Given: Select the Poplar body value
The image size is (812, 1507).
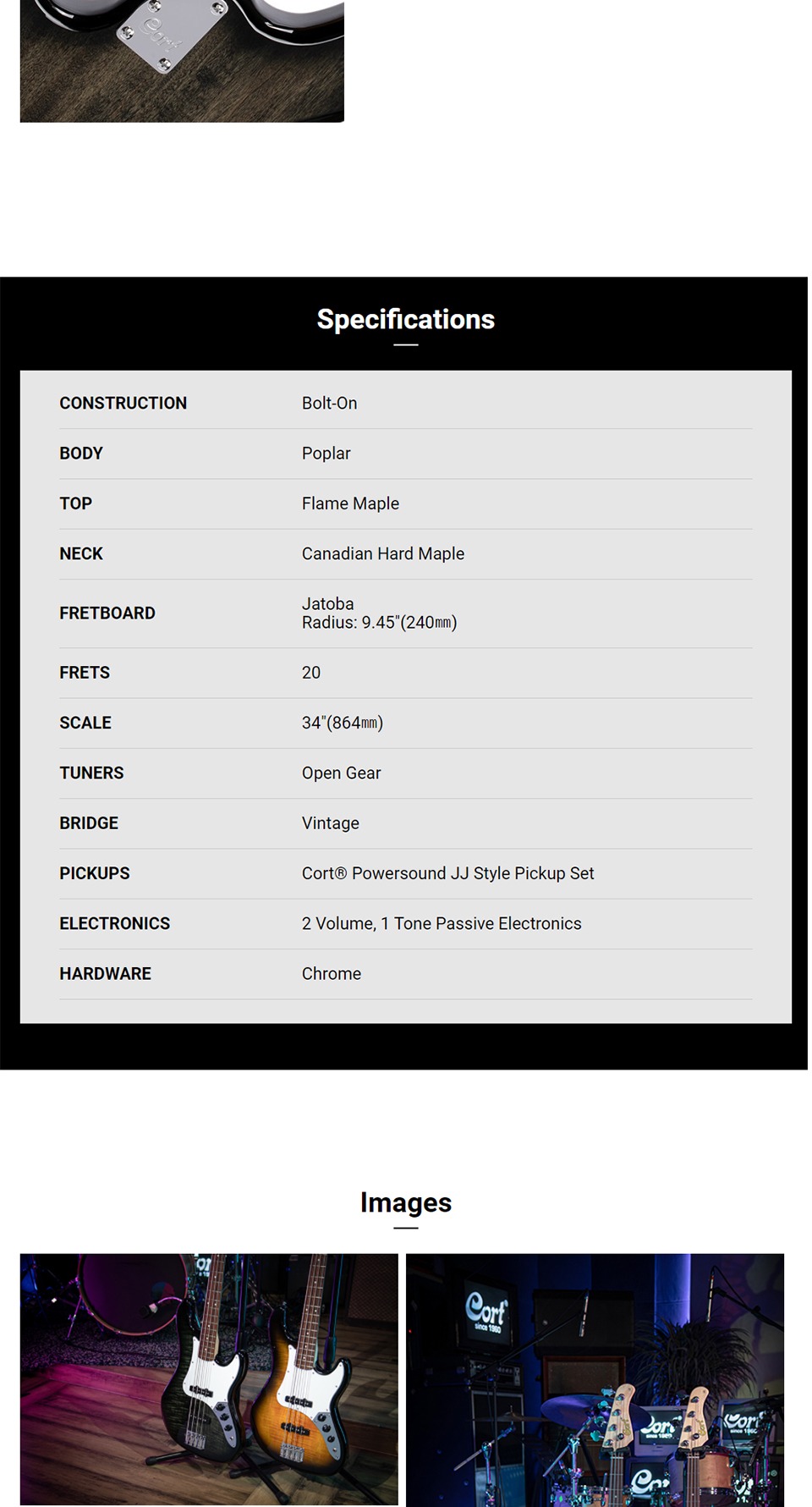Looking at the screenshot, I should coord(326,454).
